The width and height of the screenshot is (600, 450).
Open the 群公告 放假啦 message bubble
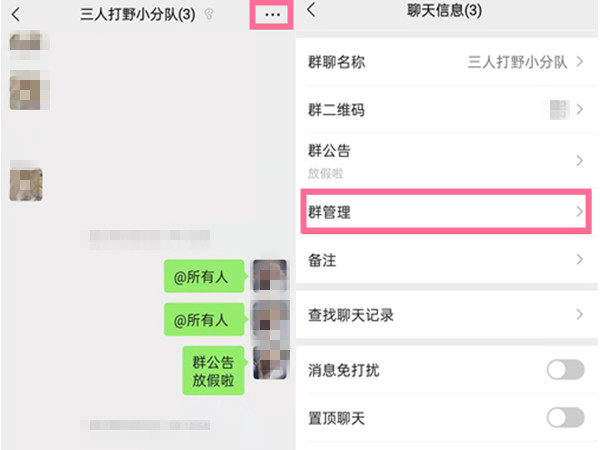click(213, 370)
